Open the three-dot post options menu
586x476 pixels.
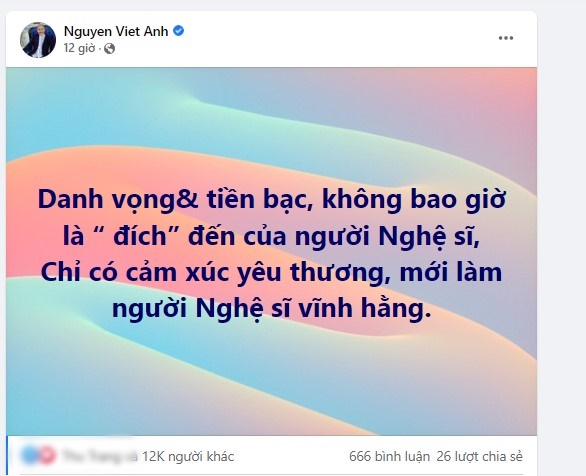coord(506,38)
